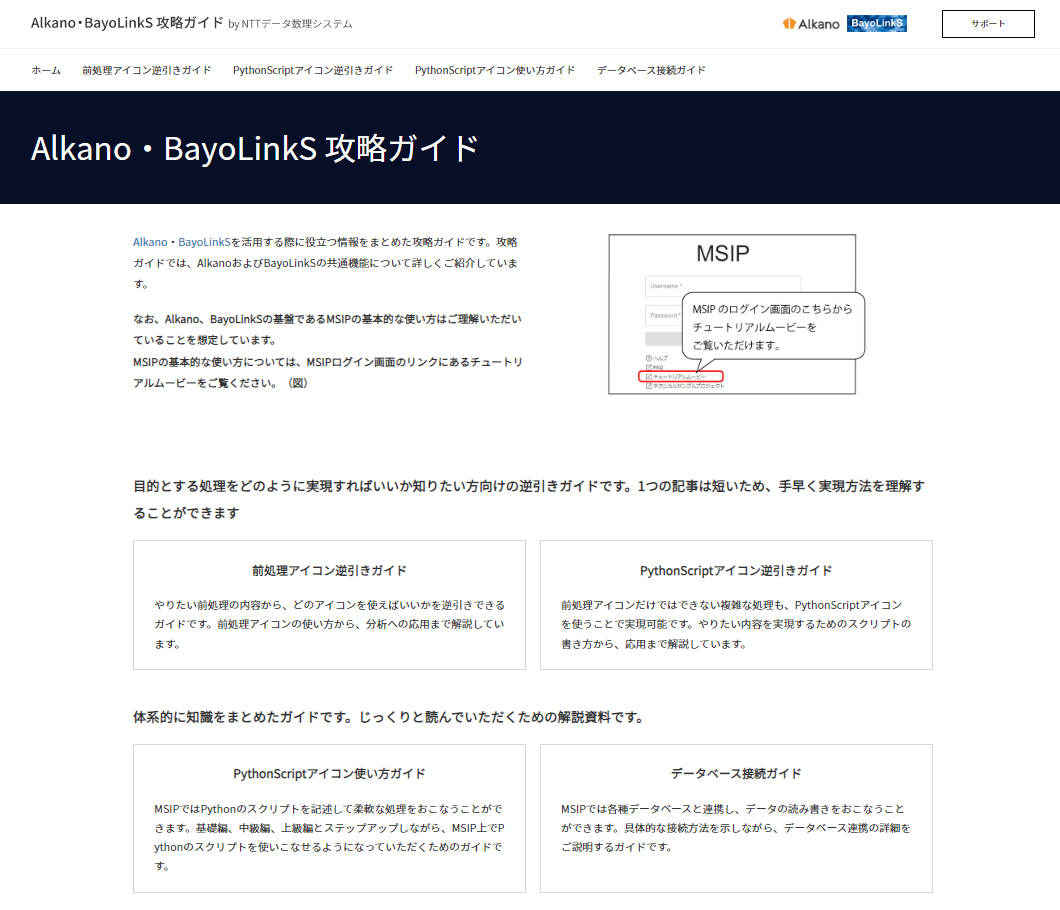Click the site title Alkano・BayoLinkS 攻略ガイド
The image size is (1060, 910).
127,23
